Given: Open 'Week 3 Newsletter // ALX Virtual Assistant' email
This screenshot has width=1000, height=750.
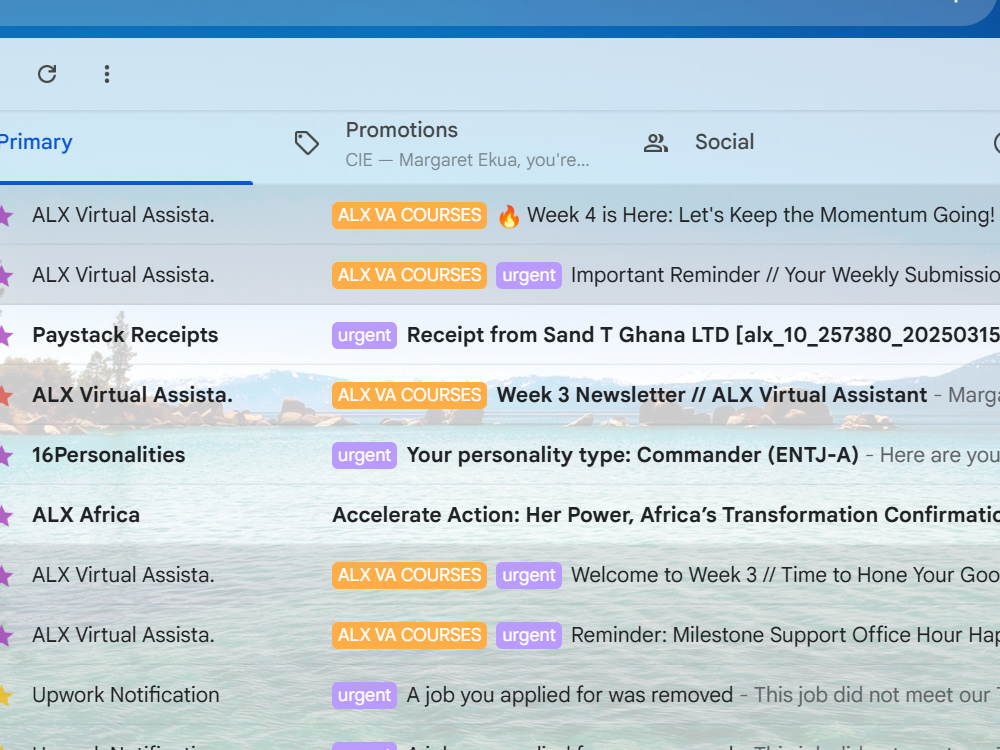Looking at the screenshot, I should click(712, 395).
